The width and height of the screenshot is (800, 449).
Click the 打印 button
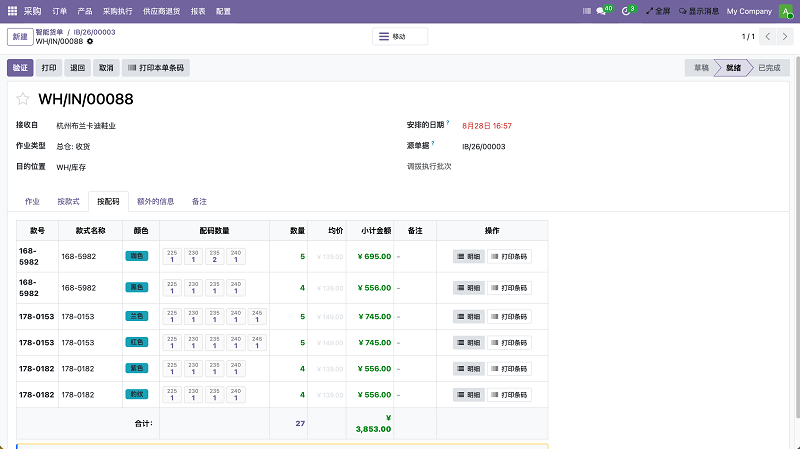click(49, 68)
